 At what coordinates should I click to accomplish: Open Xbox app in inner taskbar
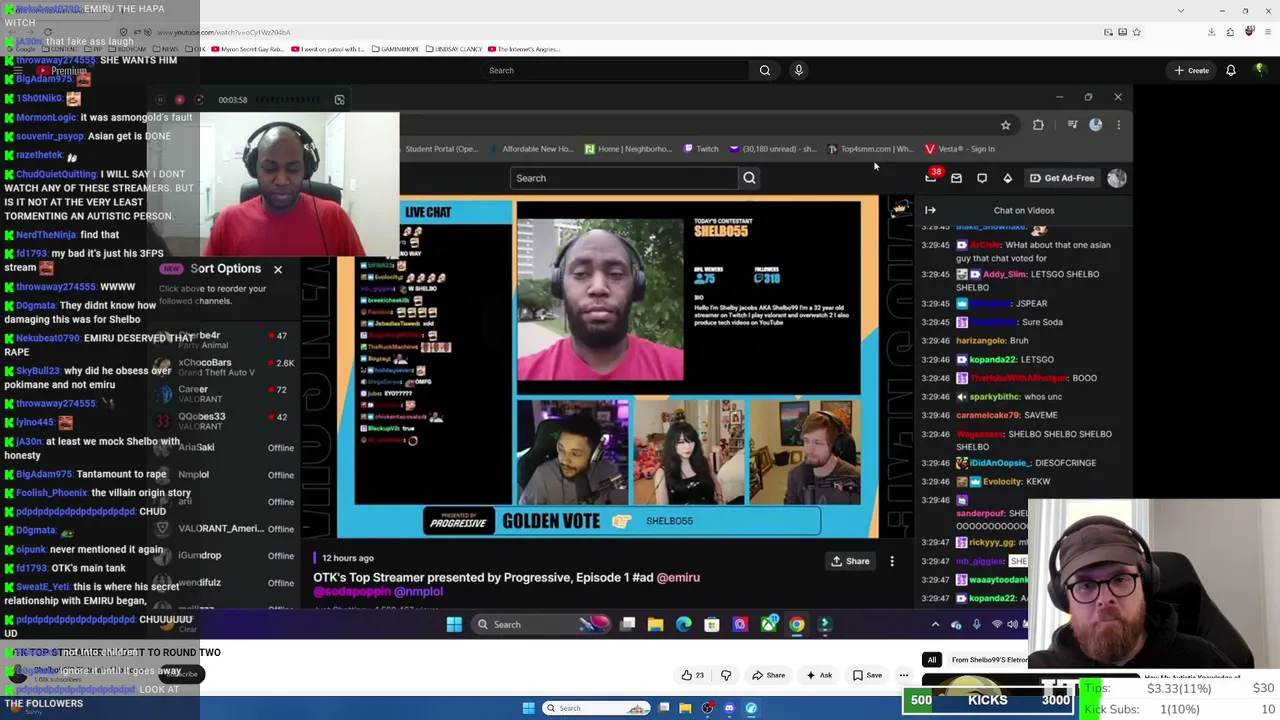coord(768,625)
